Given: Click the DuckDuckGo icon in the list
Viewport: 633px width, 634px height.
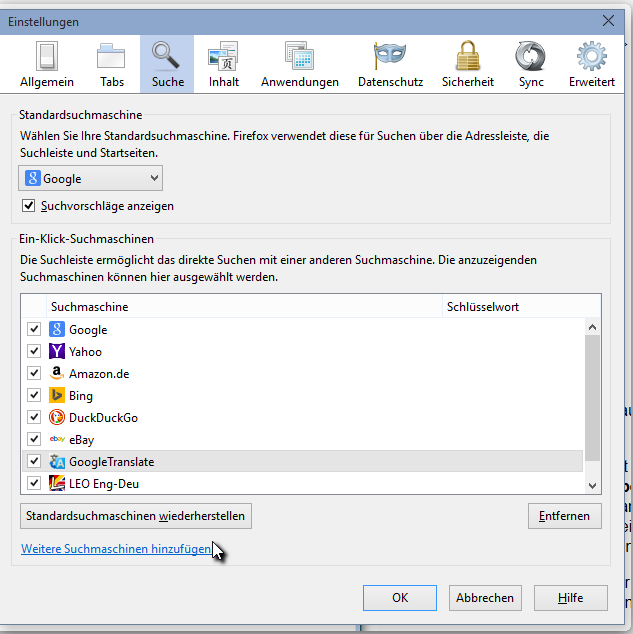Looking at the screenshot, I should (57, 417).
